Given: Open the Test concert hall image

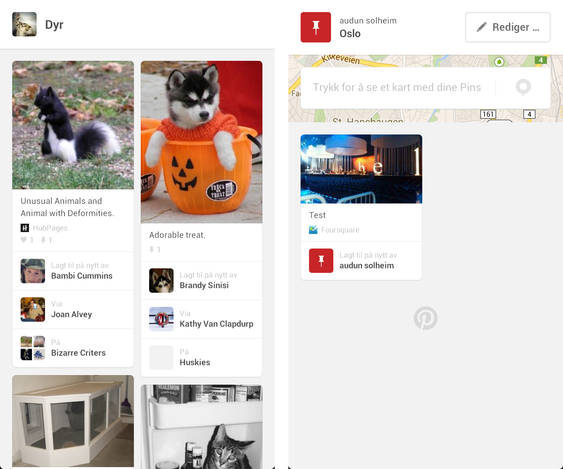Looking at the screenshot, I should 361,169.
